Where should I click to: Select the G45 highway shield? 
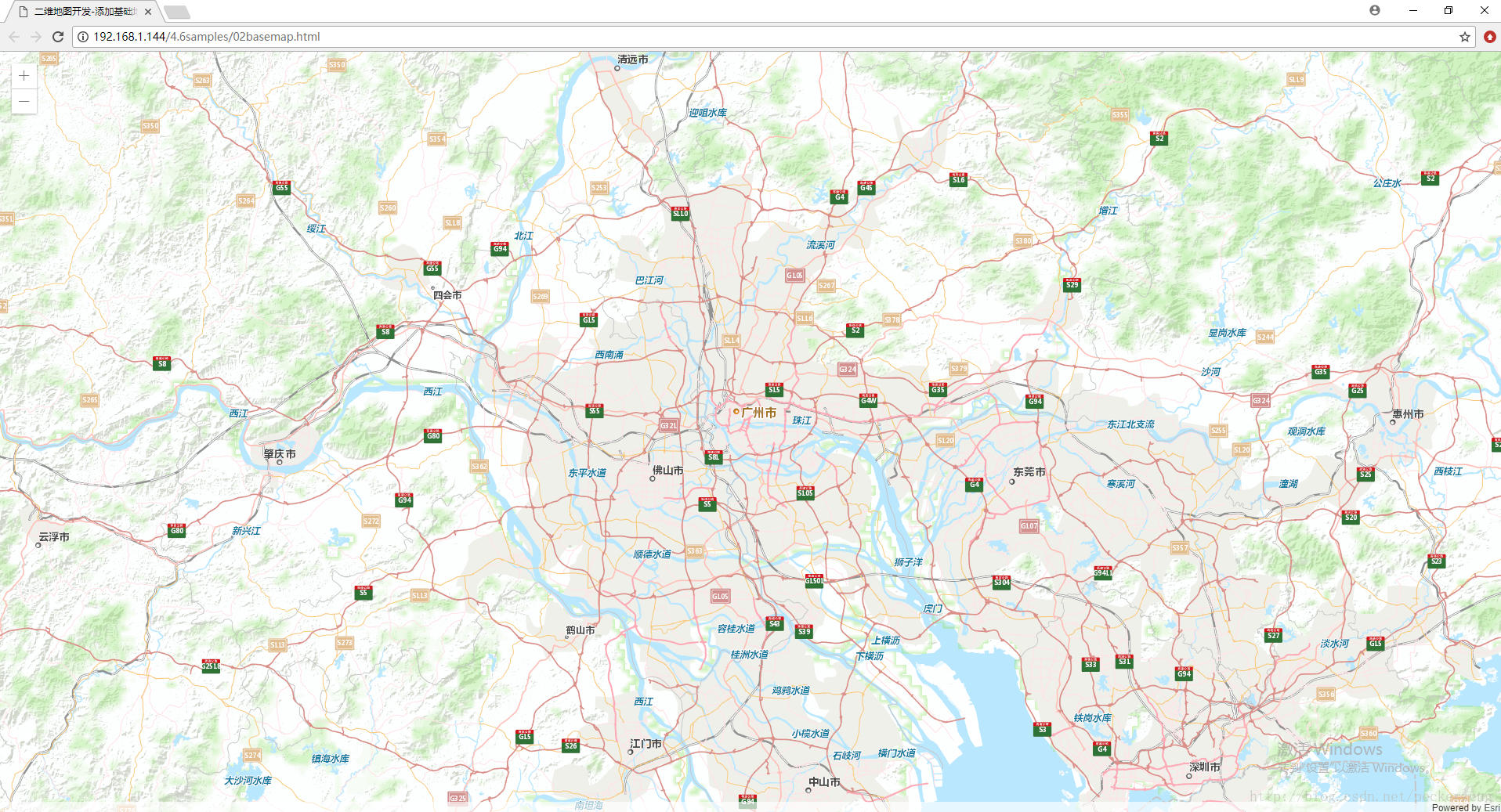(866, 186)
